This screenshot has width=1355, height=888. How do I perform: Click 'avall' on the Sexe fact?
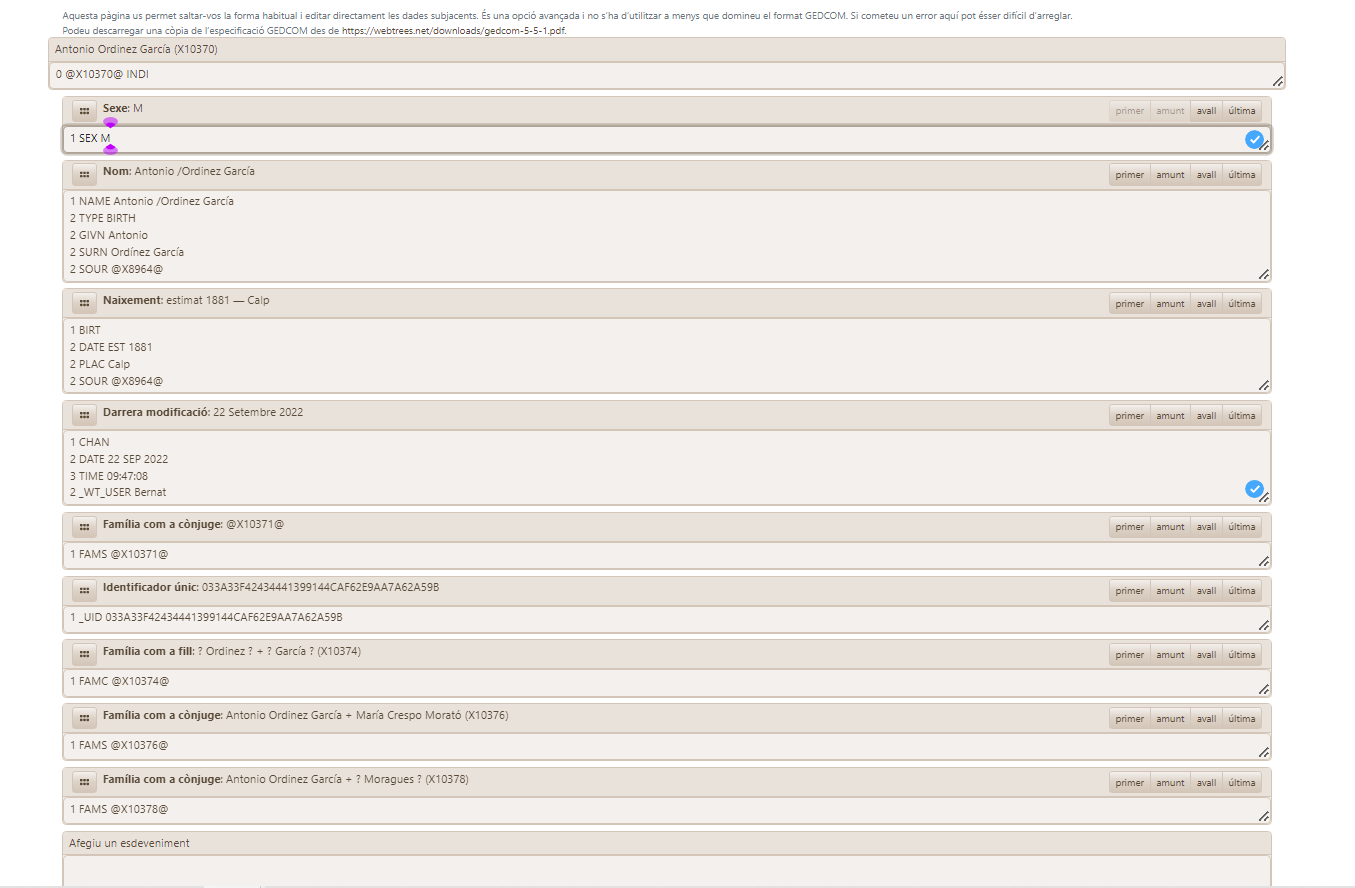click(1205, 111)
